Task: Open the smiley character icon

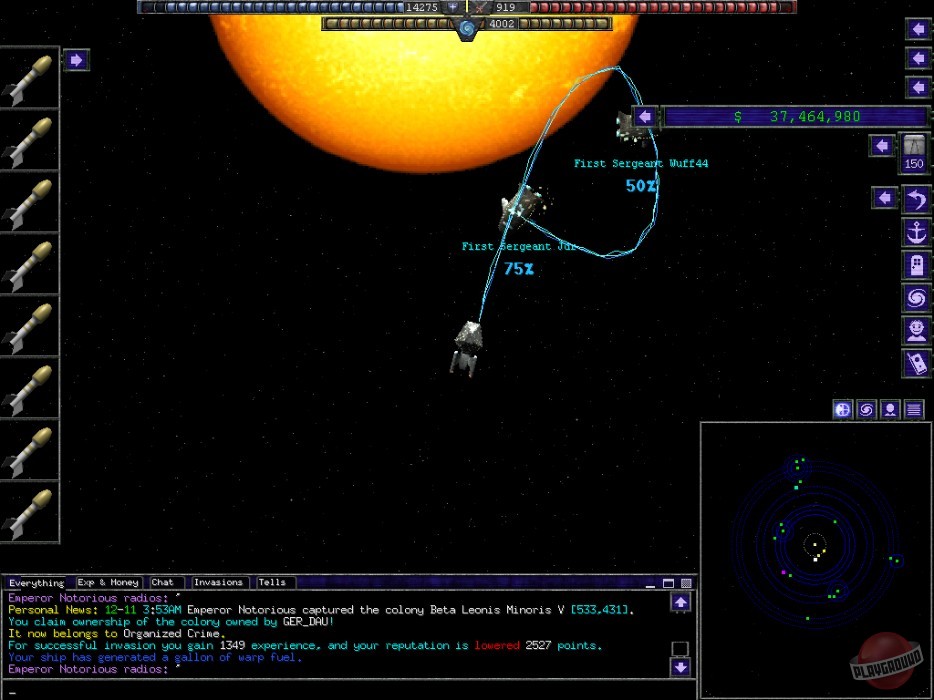Action: (x=915, y=330)
